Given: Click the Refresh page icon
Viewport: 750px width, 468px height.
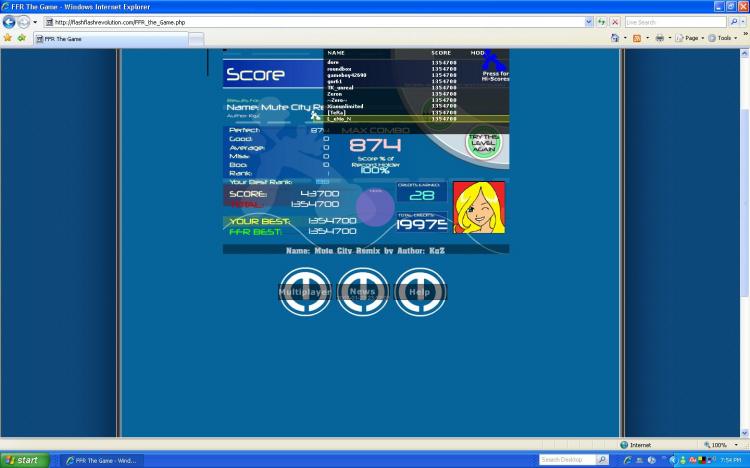Looking at the screenshot, I should coord(601,22).
